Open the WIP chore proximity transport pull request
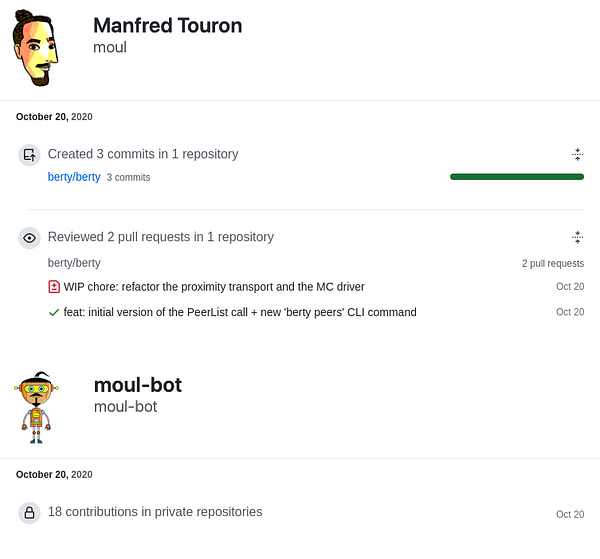 tap(214, 287)
